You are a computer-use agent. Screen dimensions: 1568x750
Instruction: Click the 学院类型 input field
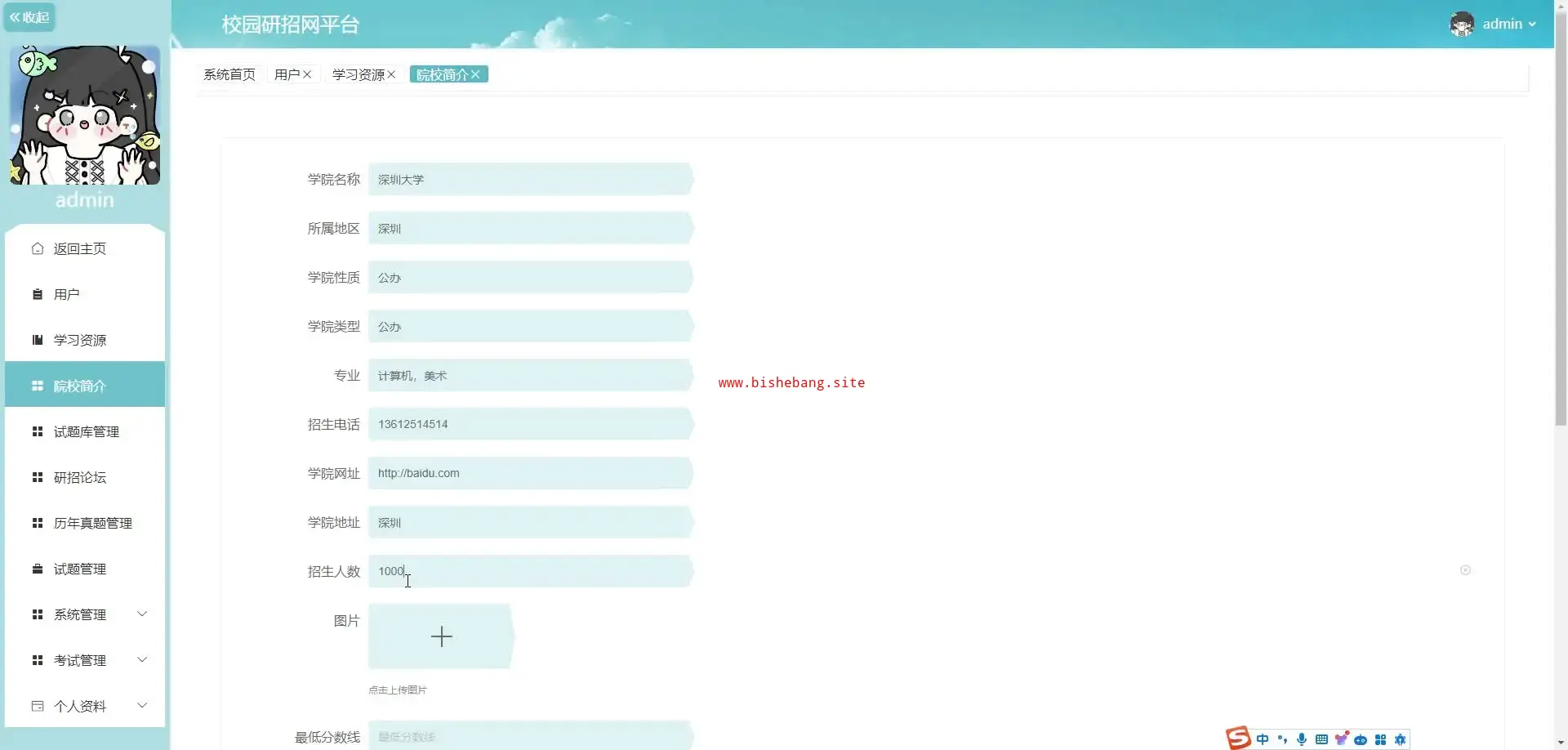[531, 326]
